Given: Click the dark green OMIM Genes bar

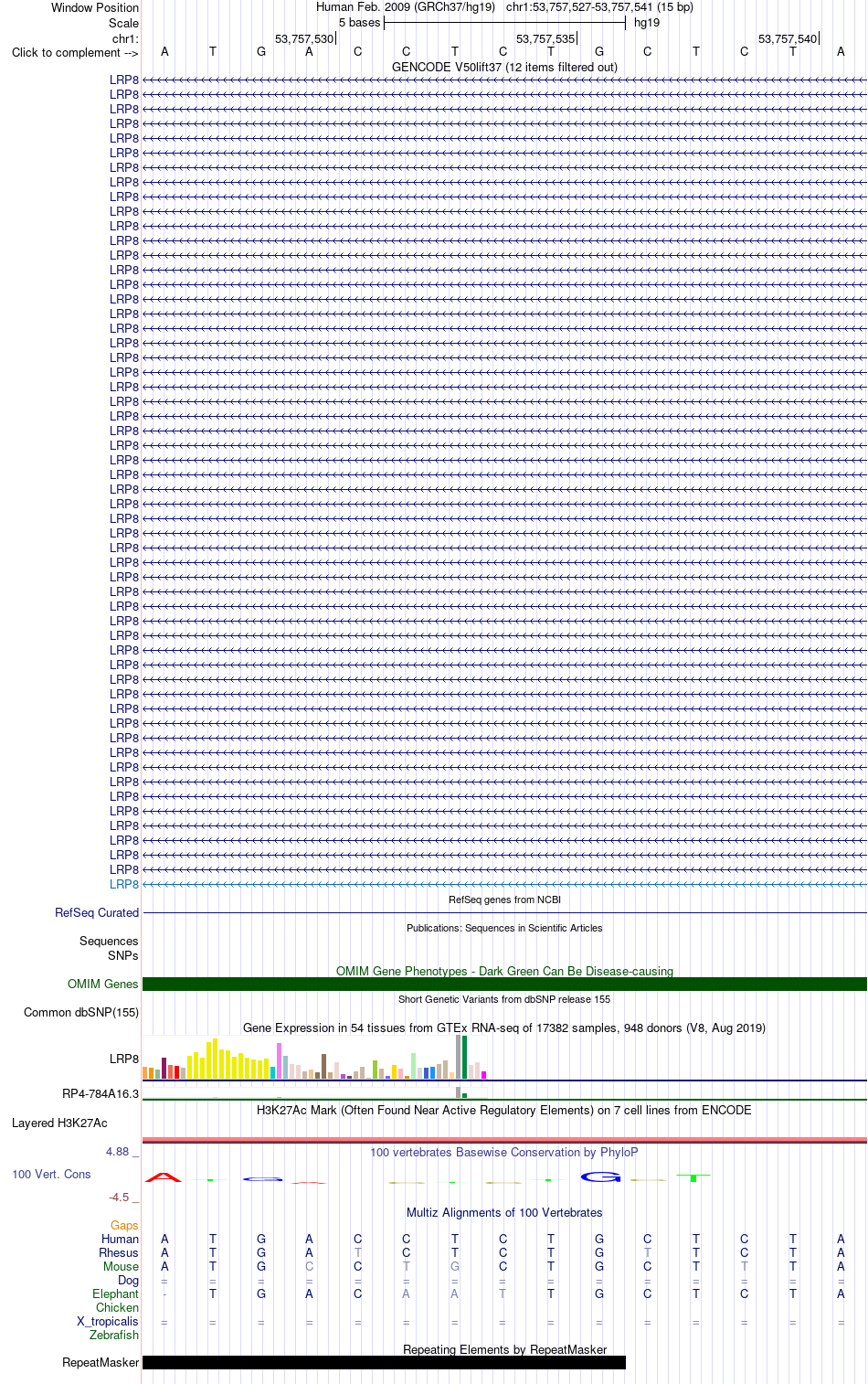Looking at the screenshot, I should (504, 984).
